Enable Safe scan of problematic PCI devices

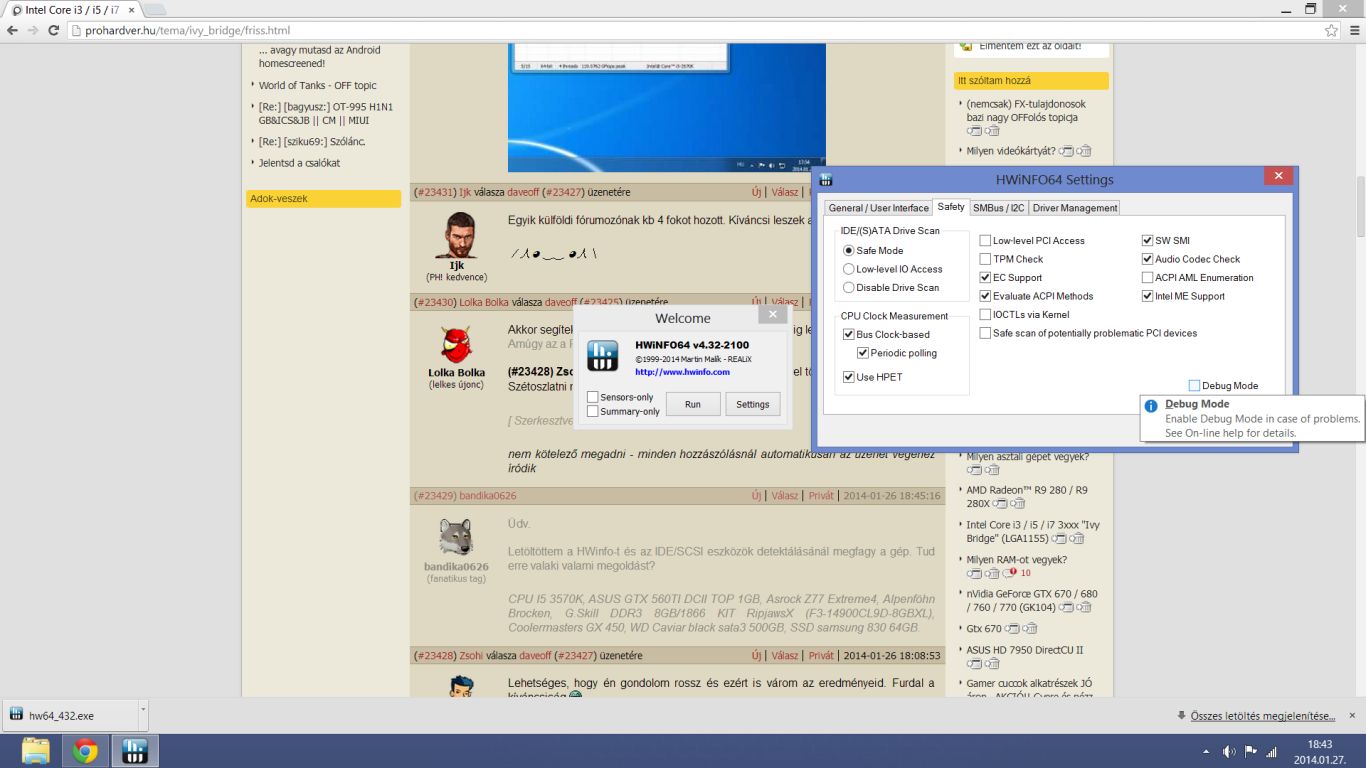[985, 333]
